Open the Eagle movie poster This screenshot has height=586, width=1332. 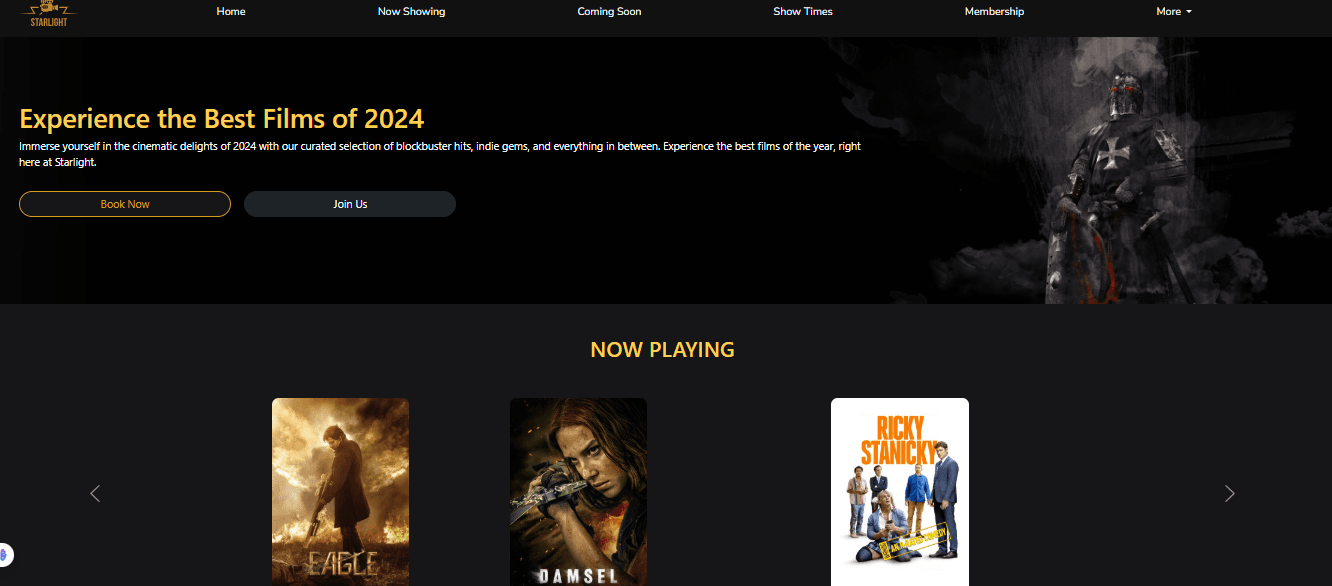[340, 492]
